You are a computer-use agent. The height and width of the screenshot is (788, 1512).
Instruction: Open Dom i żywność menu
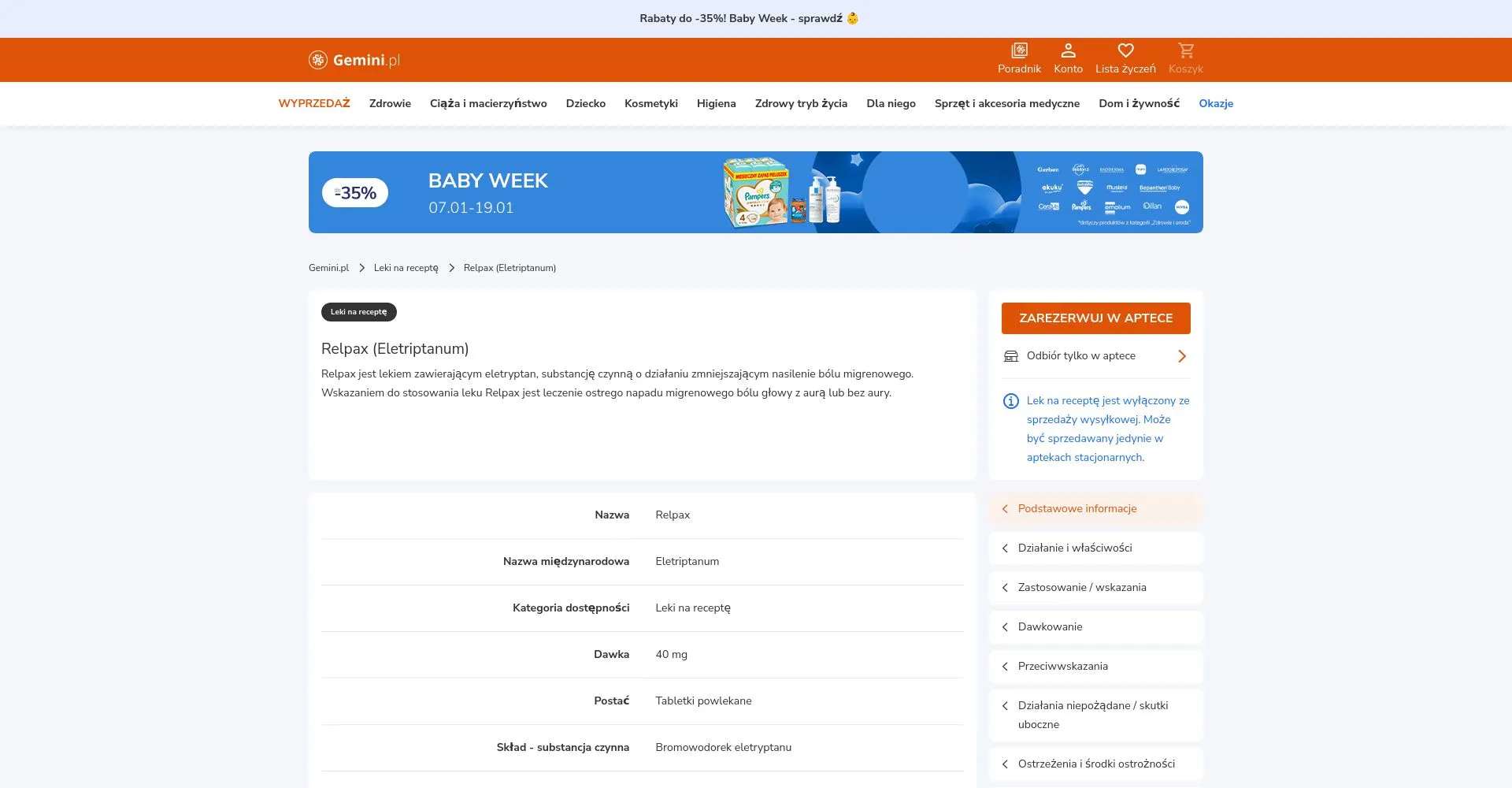(1139, 103)
